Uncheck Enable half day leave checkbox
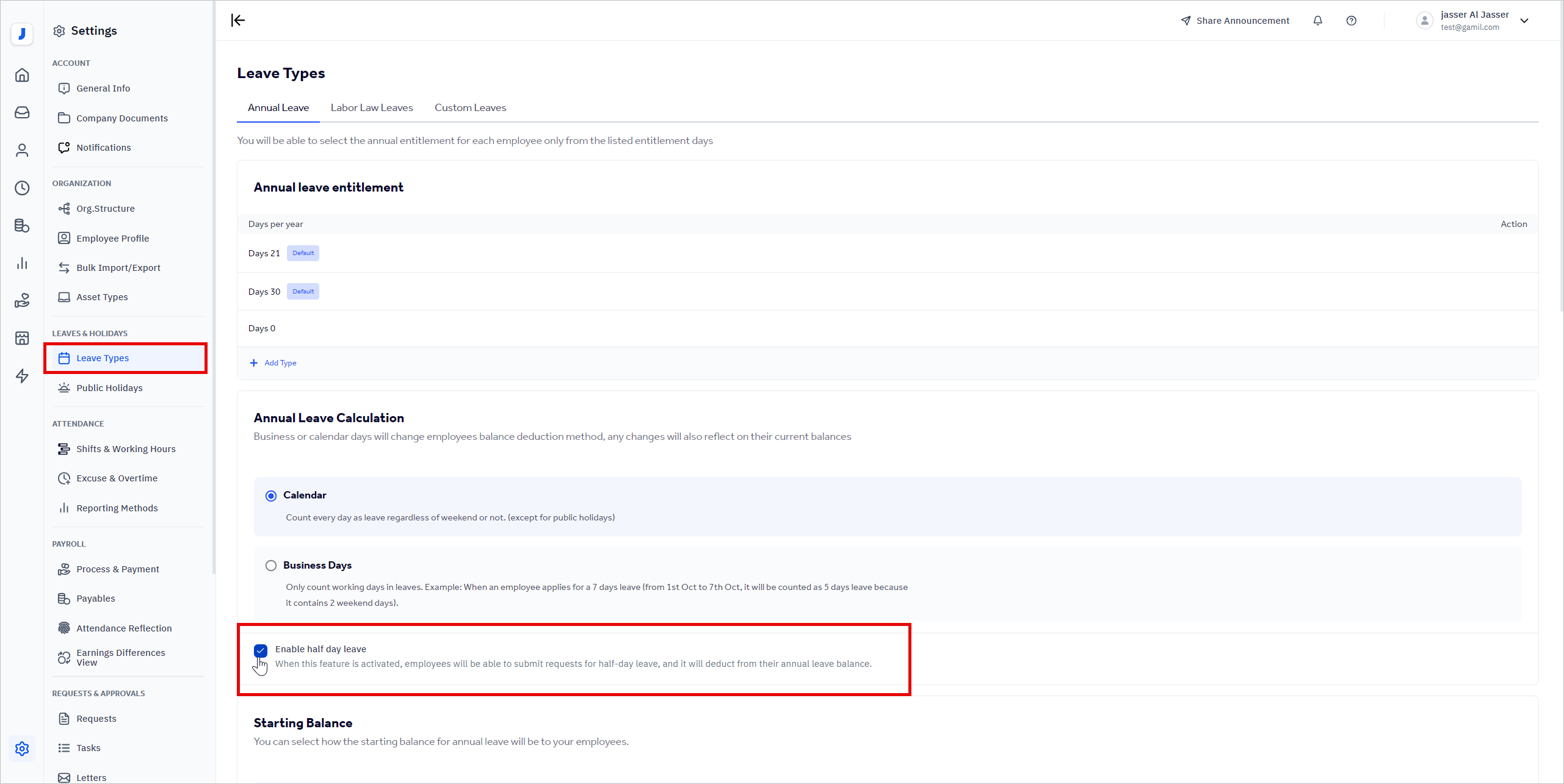This screenshot has width=1564, height=784. (261, 650)
